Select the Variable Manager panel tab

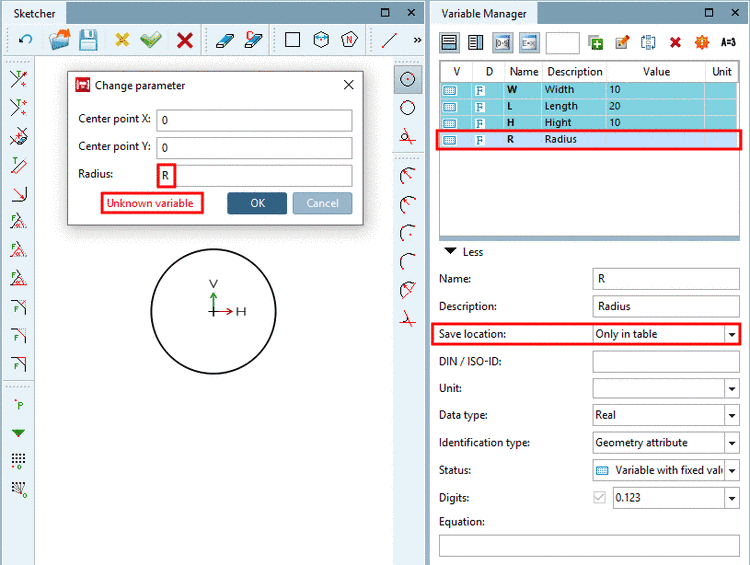484,13
